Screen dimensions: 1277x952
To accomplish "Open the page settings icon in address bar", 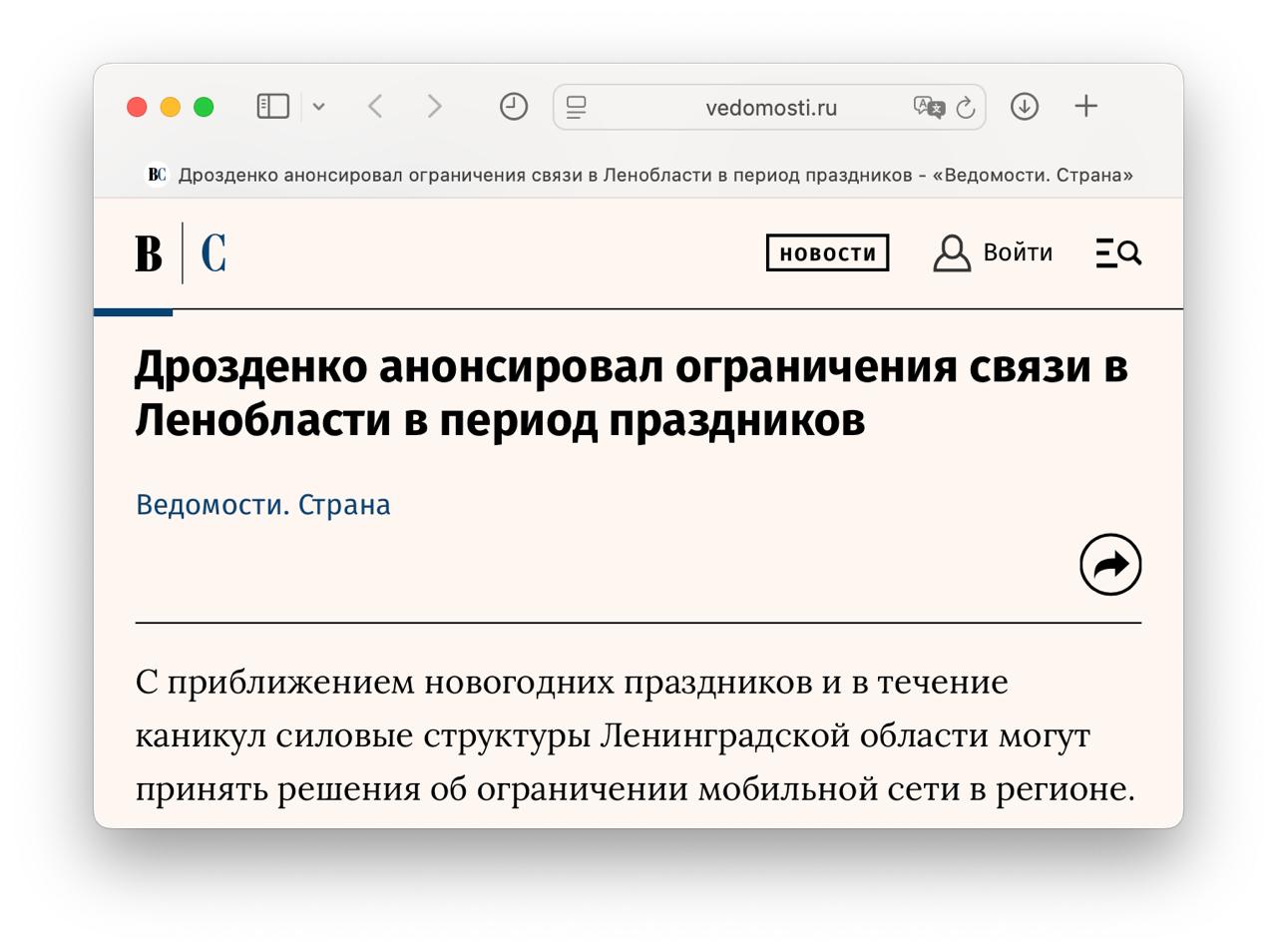I will tap(577, 107).
